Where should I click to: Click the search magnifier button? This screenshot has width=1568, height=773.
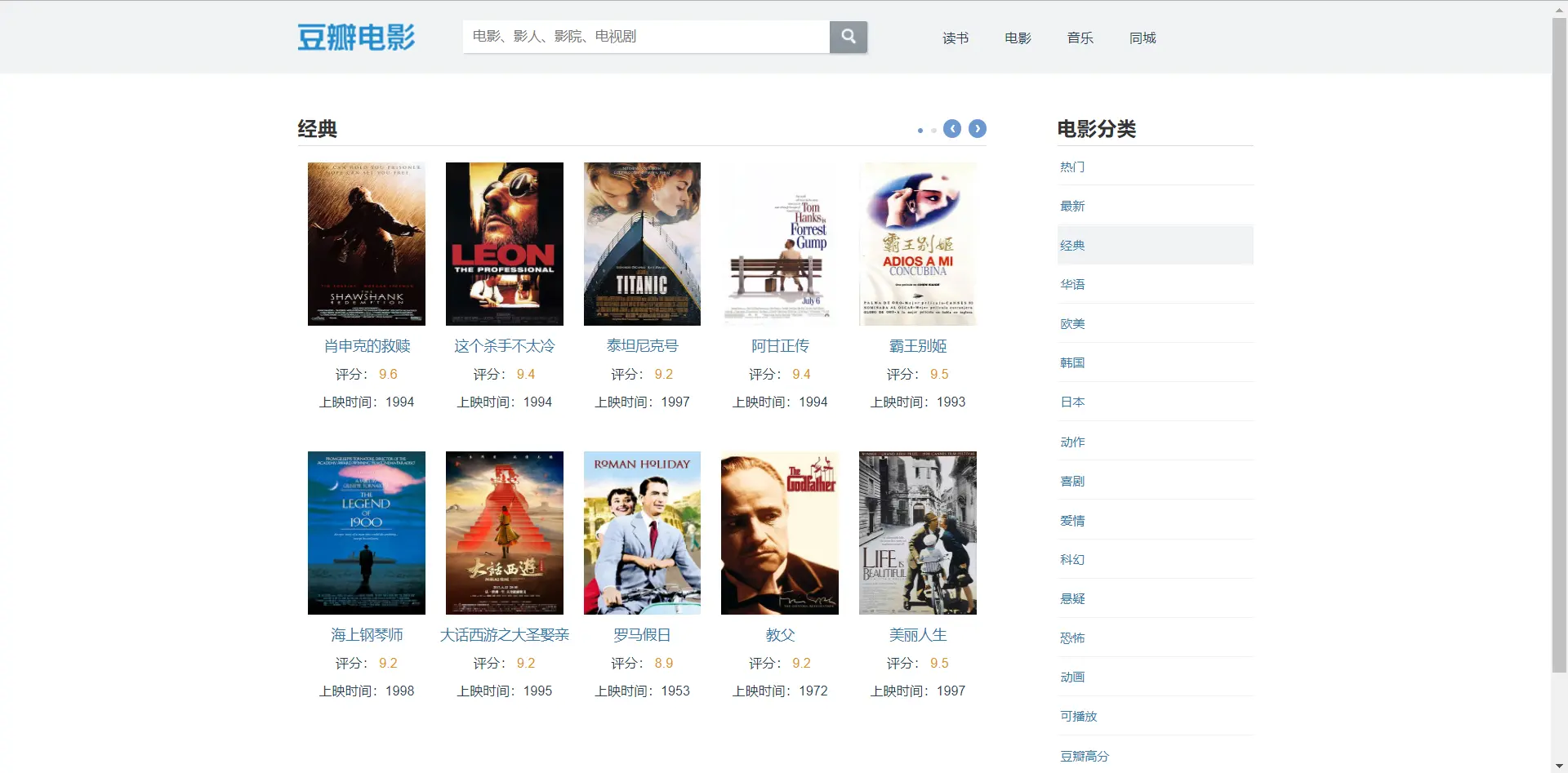tap(849, 37)
